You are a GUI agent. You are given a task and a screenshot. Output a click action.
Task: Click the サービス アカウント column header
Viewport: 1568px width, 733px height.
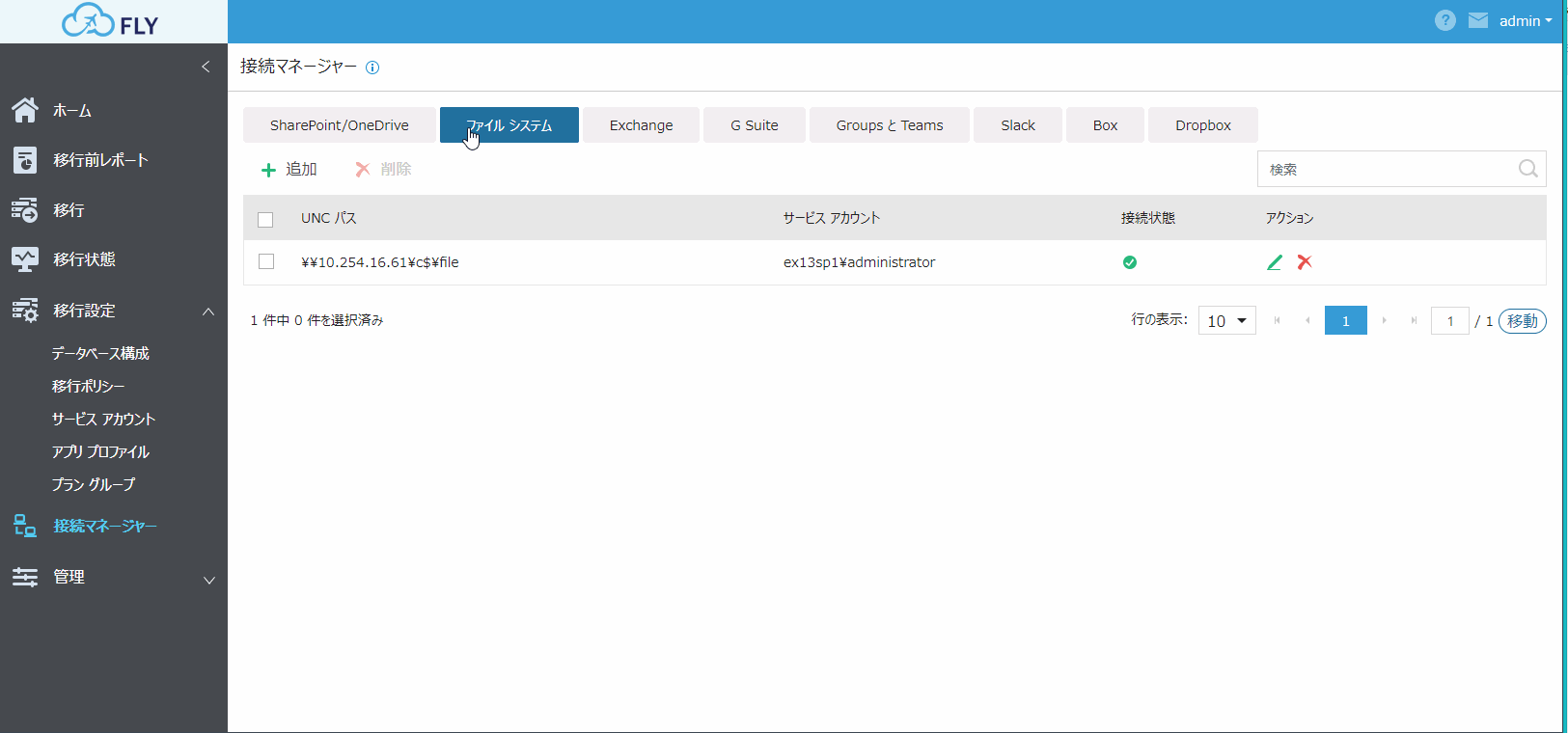(x=832, y=218)
